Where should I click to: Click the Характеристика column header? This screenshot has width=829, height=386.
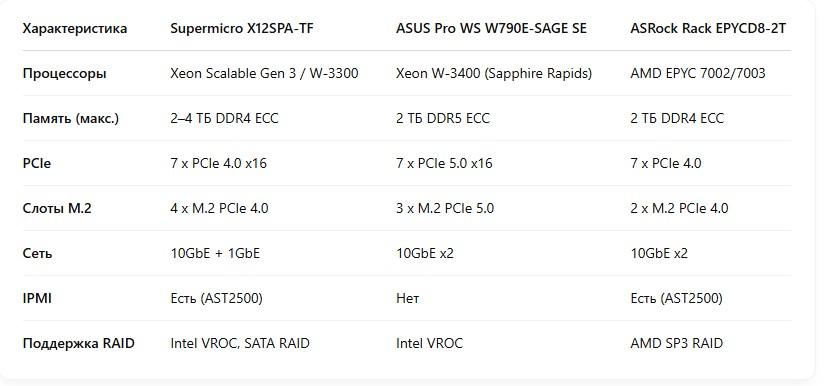75,28
